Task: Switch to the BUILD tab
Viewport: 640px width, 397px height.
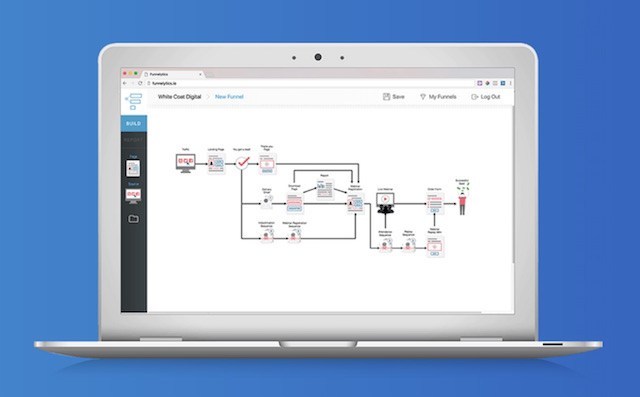Action: (x=134, y=123)
